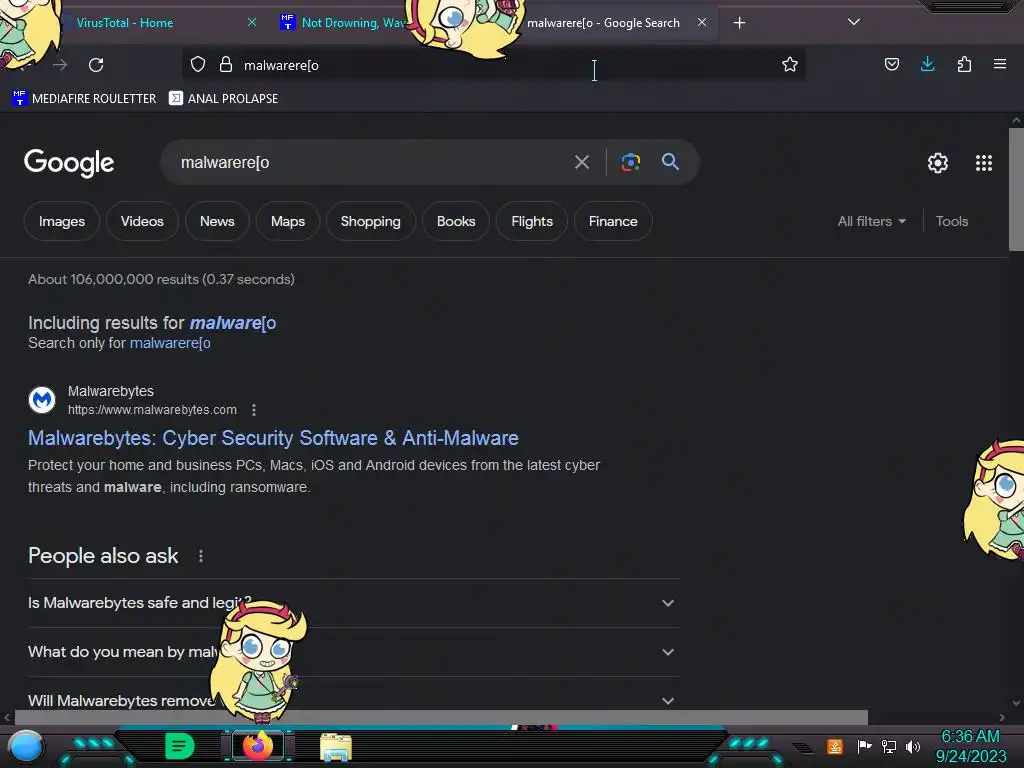1024x768 pixels.
Task: Select the Videos filter chip
Action: pos(142,221)
